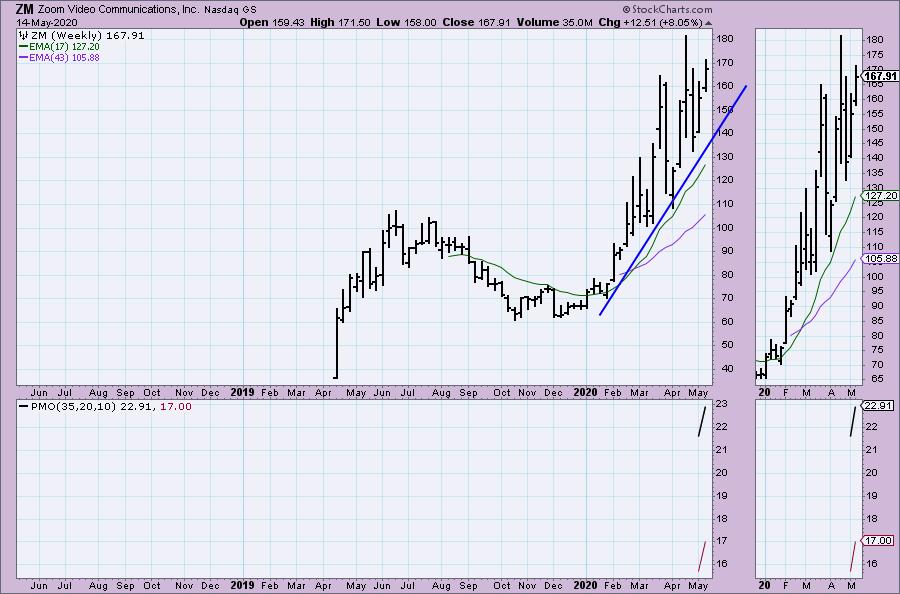
Task: Click the small triangle after the Chg value
Action: [x=708, y=23]
